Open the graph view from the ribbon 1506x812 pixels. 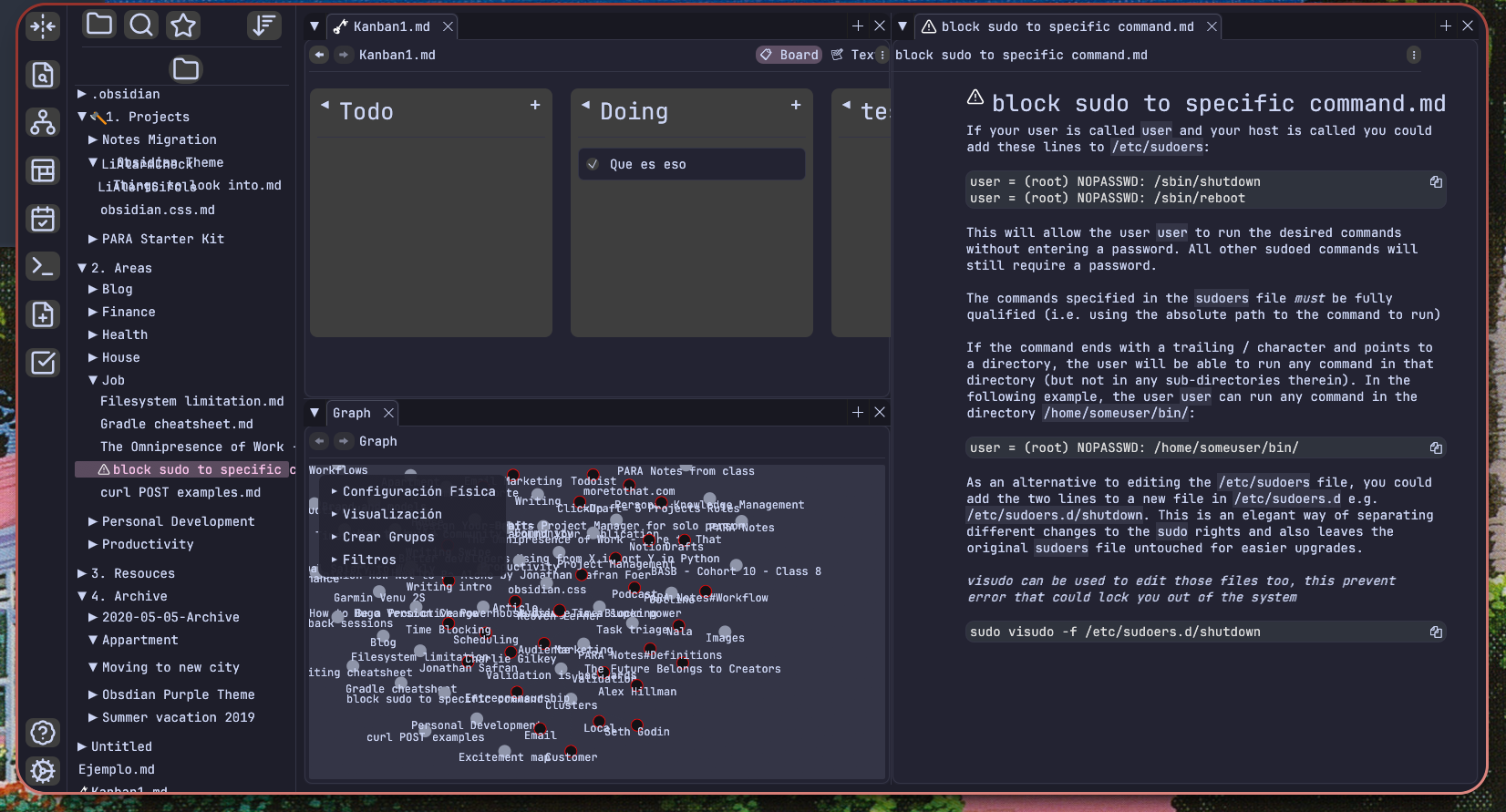(43, 122)
